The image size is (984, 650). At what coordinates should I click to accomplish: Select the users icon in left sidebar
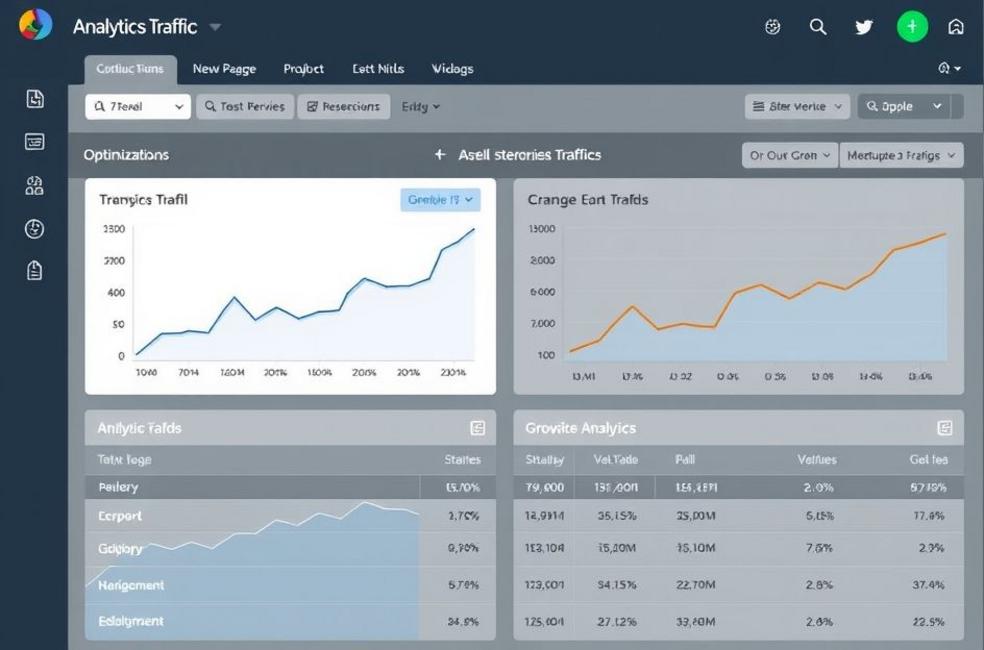tap(35, 185)
